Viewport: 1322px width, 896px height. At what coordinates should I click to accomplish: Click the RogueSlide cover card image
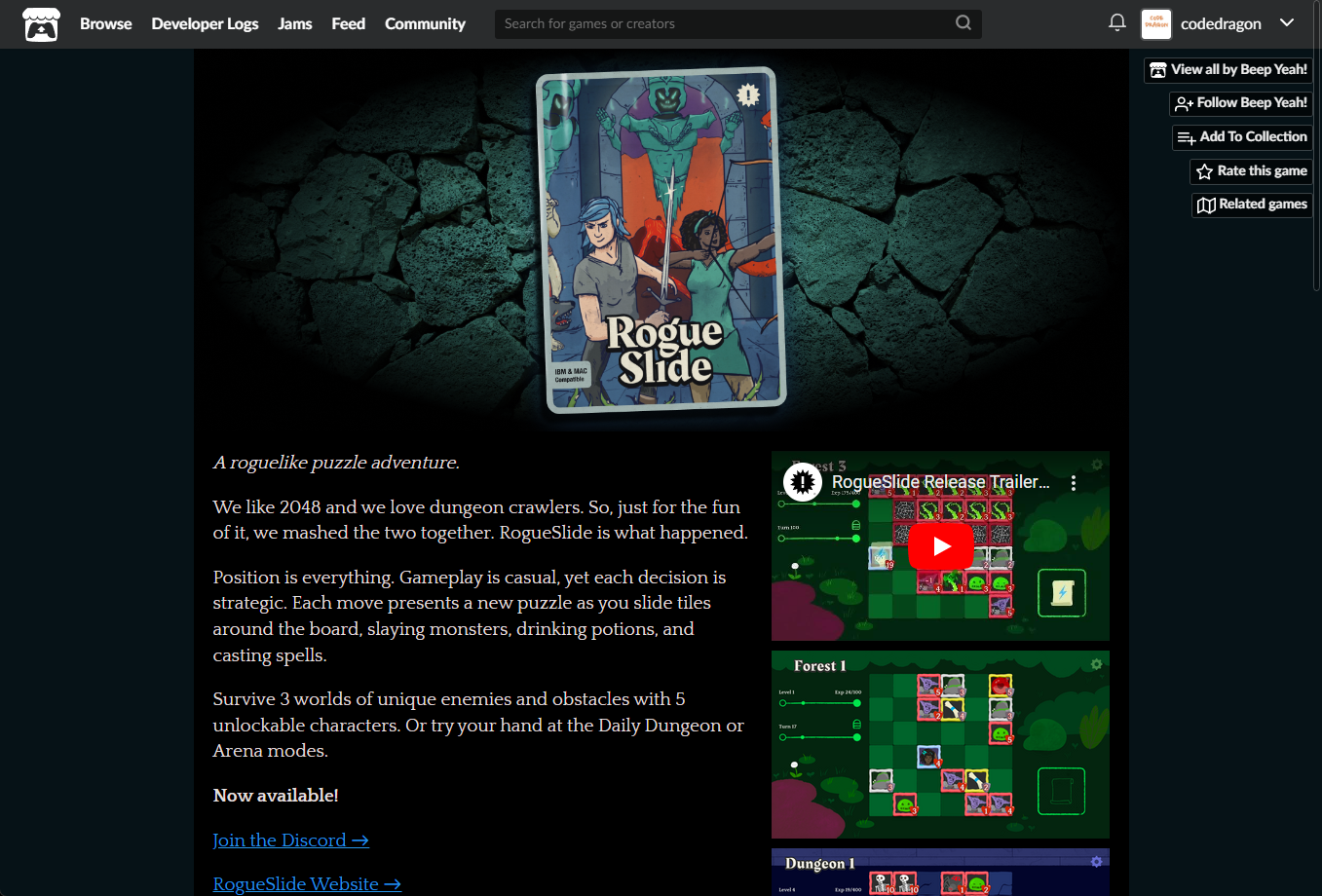[661, 241]
